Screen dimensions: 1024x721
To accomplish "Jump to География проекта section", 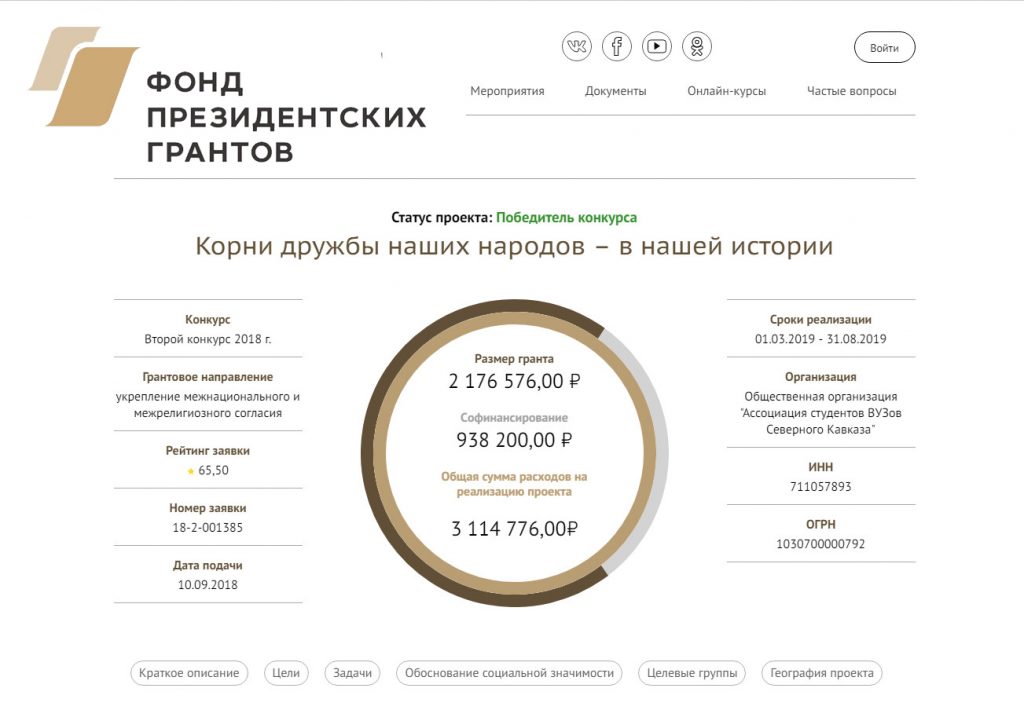I will [x=822, y=673].
